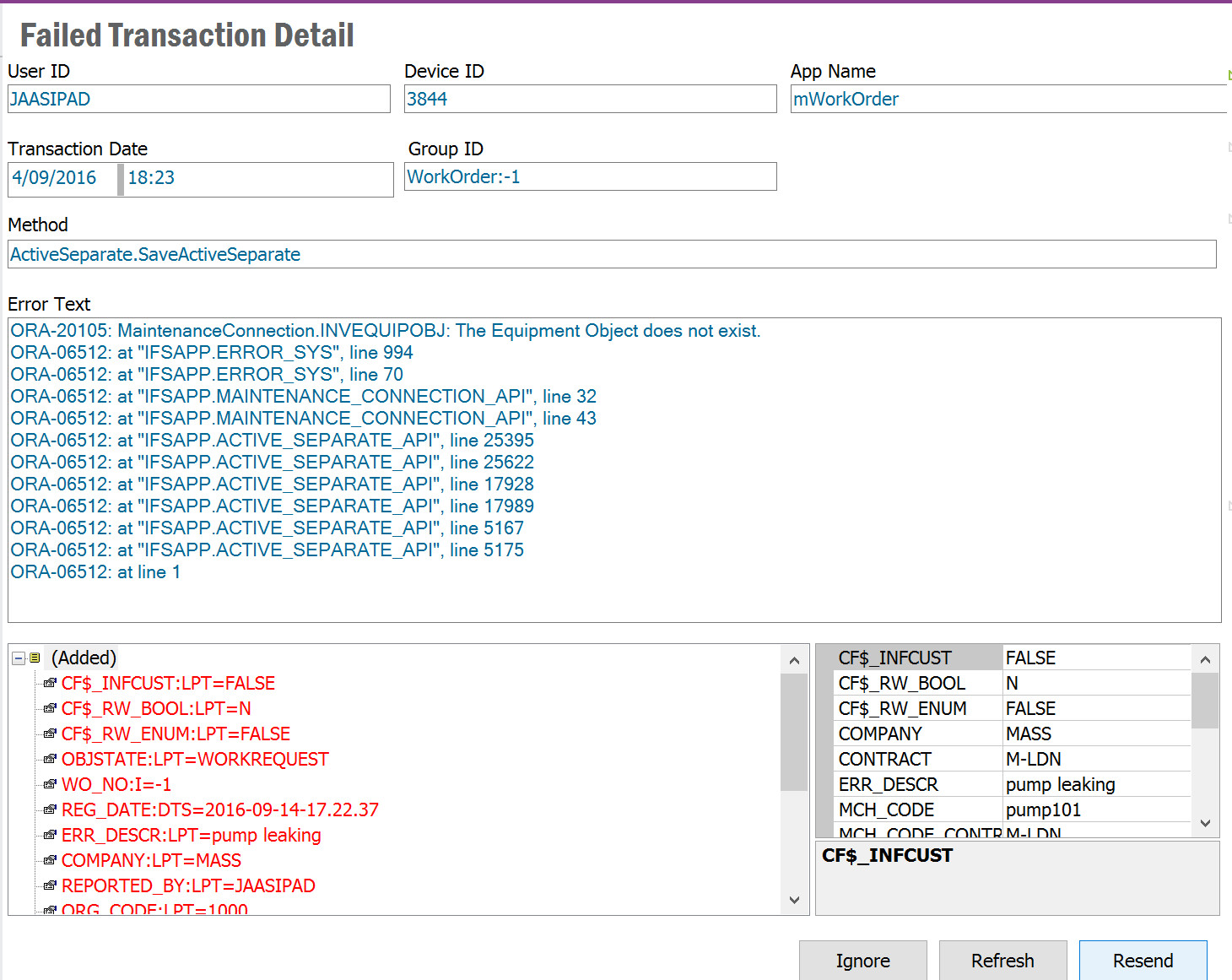The image size is (1232, 980).
Task: Click the Resend button
Action: [x=1143, y=961]
